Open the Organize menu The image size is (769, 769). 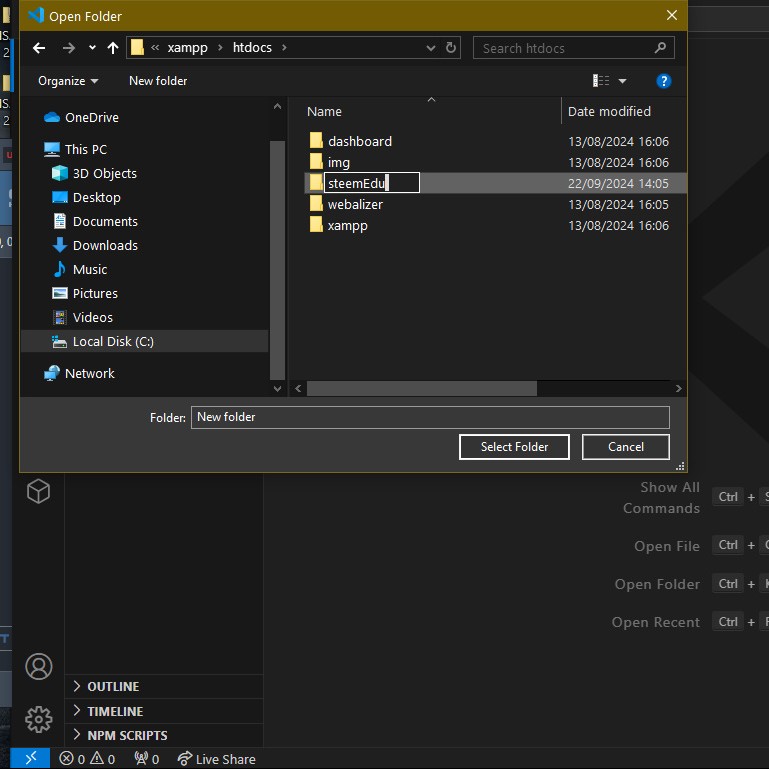coord(68,81)
